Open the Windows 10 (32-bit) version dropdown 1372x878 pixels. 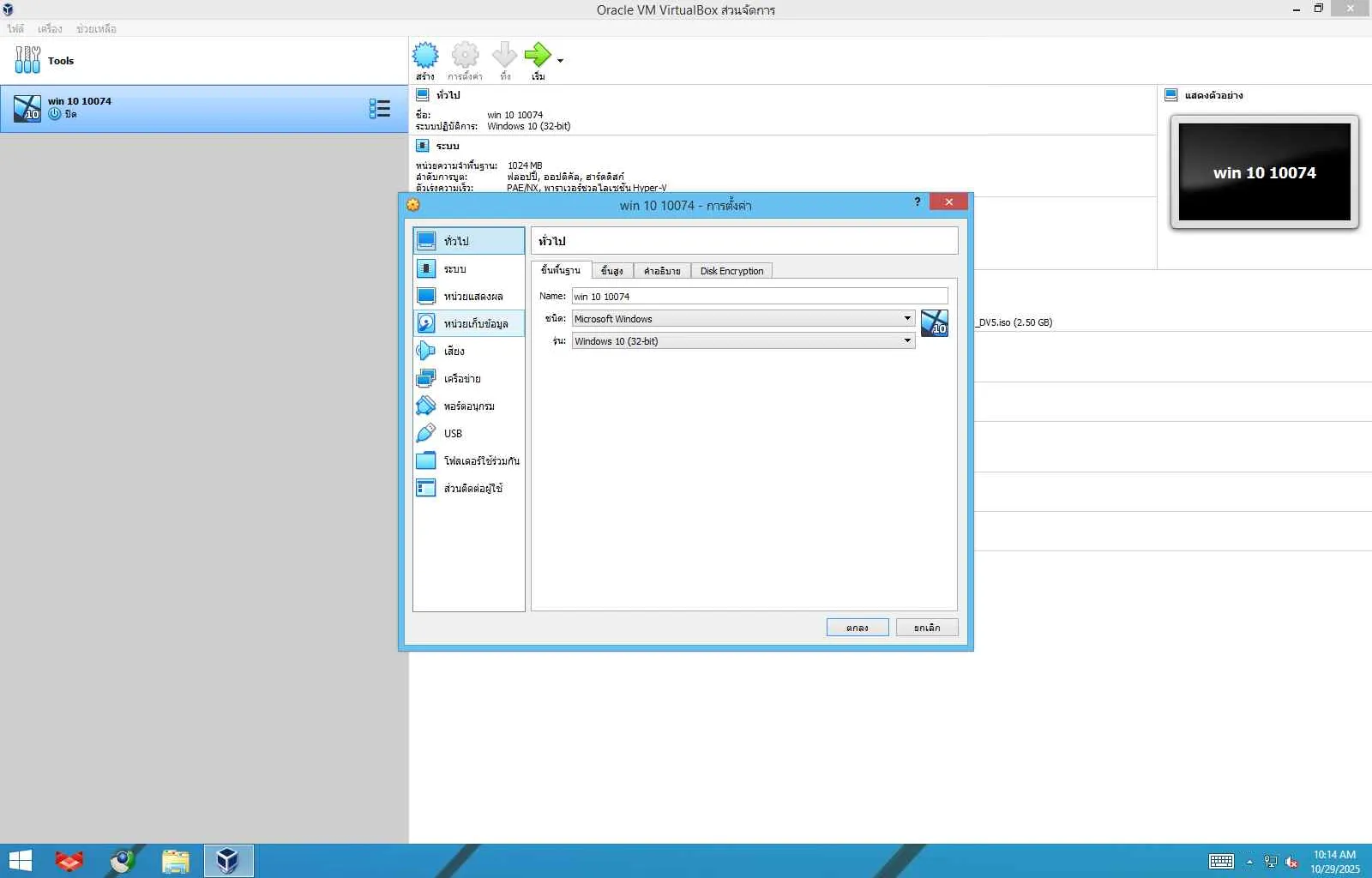tap(743, 340)
